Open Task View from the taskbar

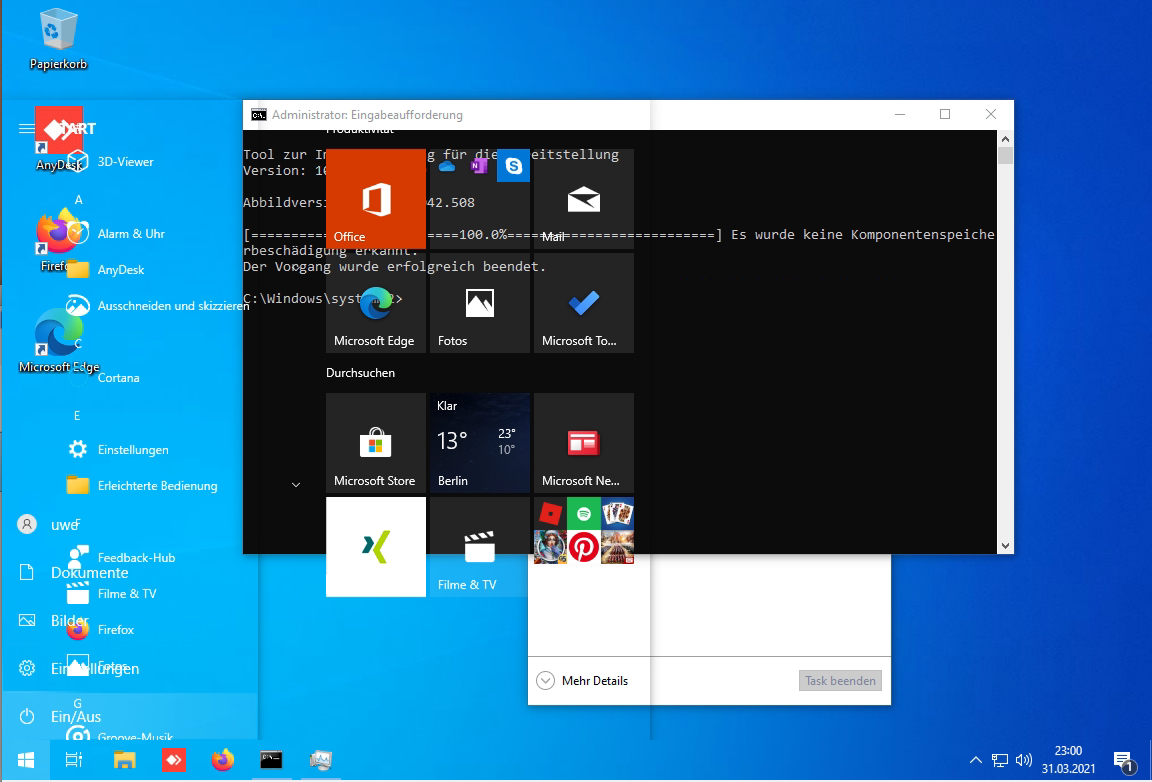[74, 760]
